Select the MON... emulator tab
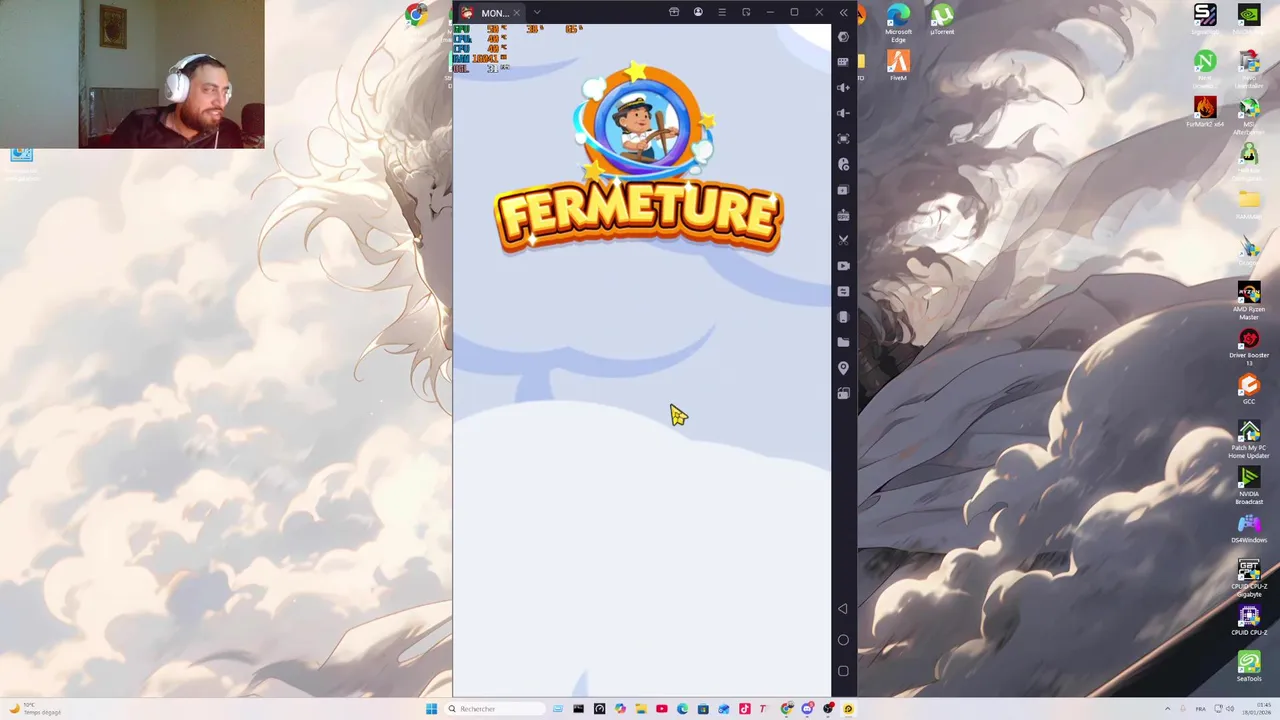This screenshot has height=720, width=1280. pos(490,13)
